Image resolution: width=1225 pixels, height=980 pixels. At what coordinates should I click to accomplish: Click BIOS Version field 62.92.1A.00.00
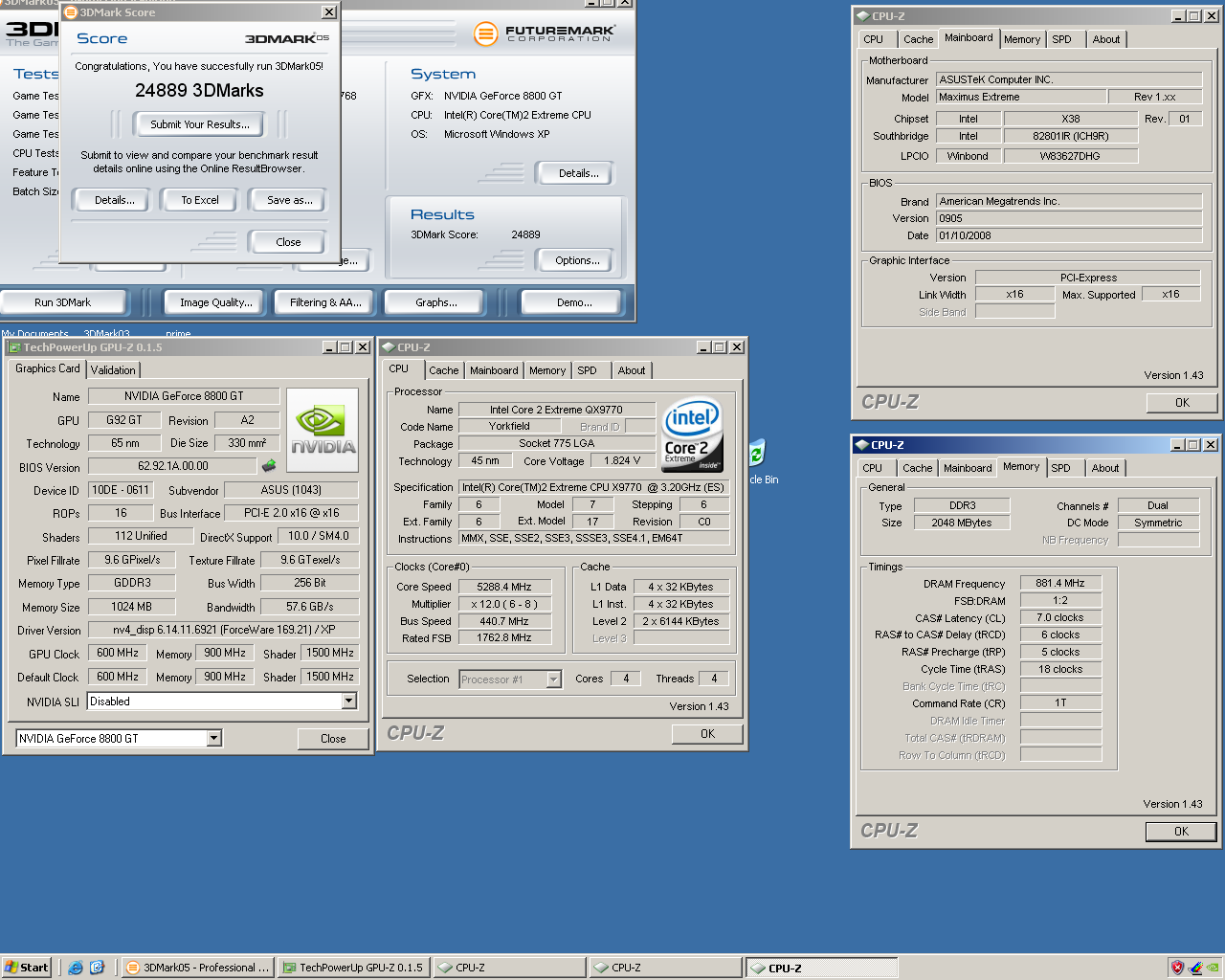pyautogui.click(x=172, y=466)
